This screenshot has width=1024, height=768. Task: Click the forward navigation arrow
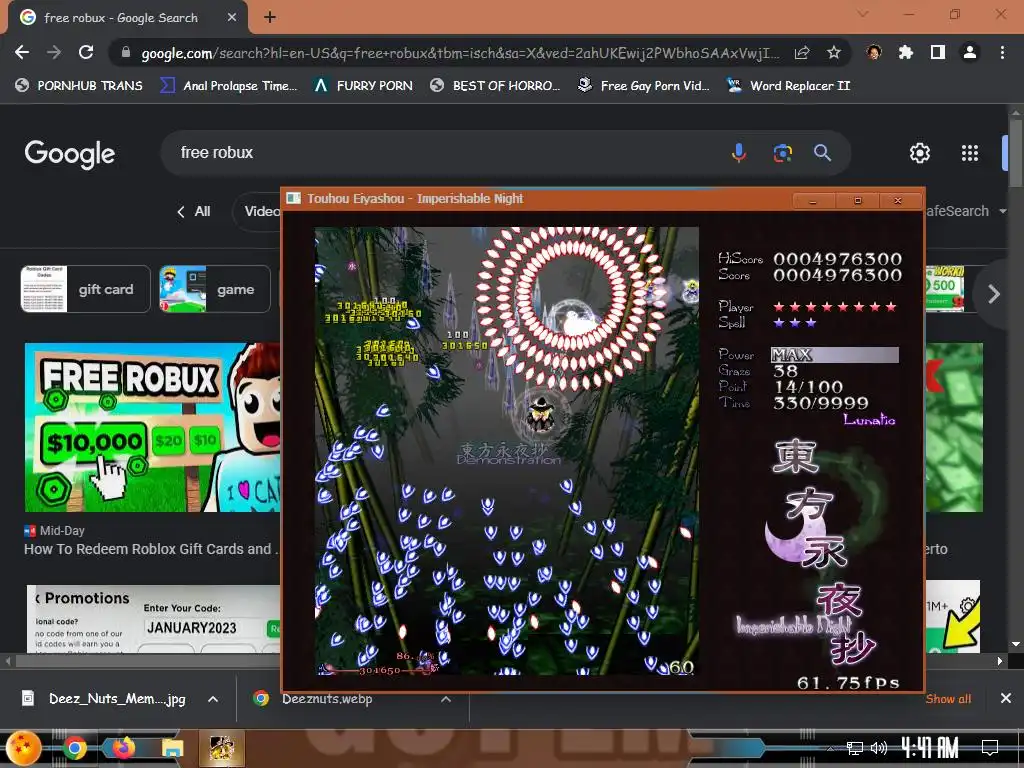tap(54, 52)
